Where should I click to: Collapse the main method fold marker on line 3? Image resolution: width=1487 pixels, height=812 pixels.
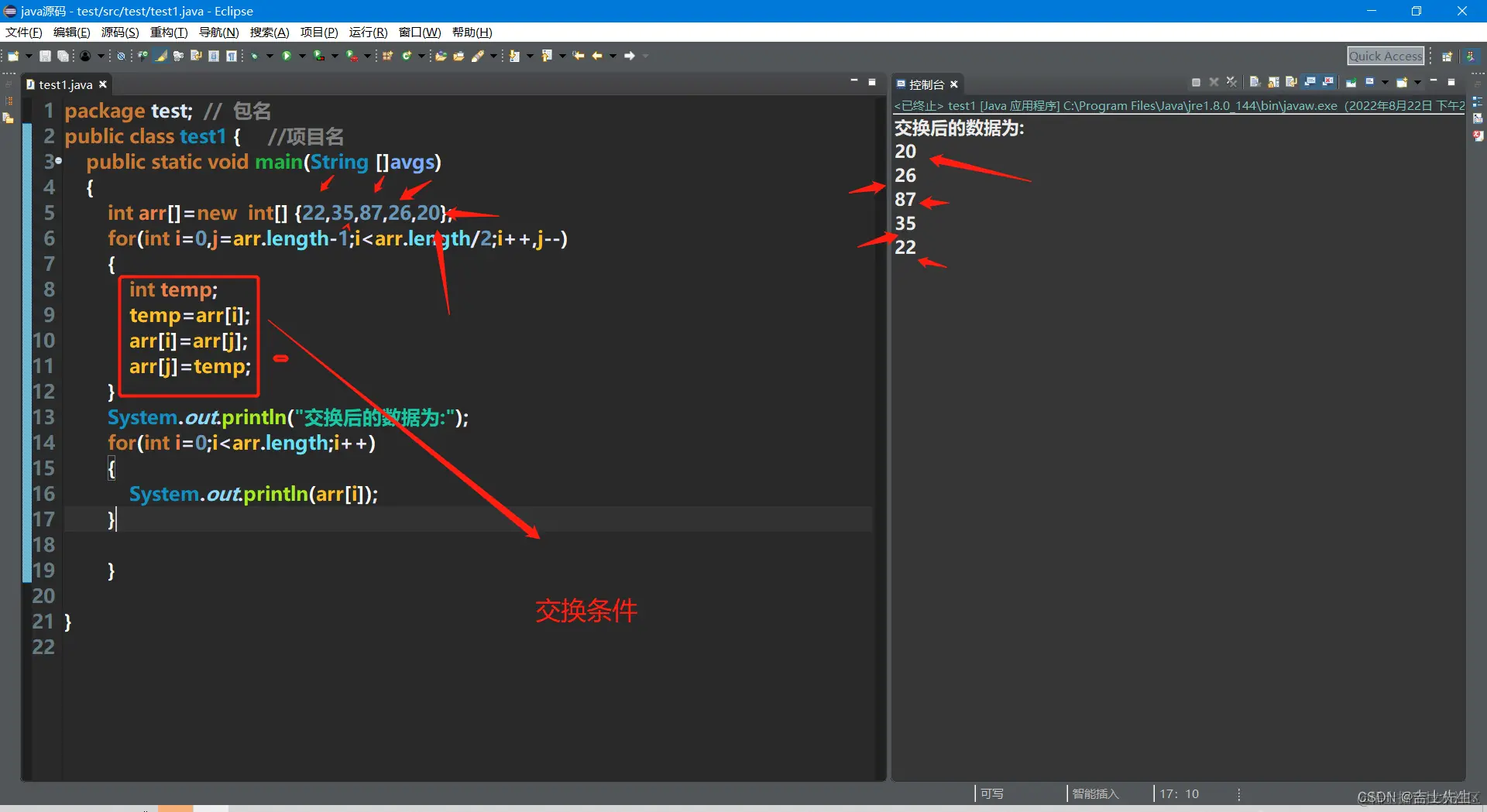[x=58, y=162]
